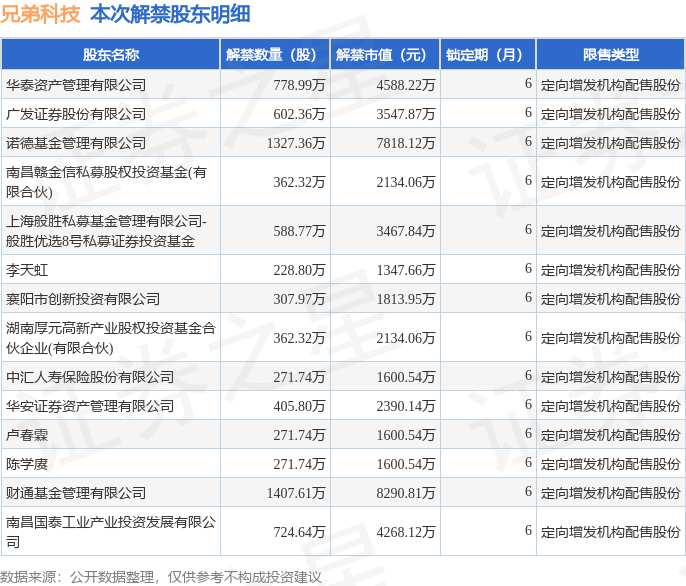Select 华安证券资产管理有限公司 entry

[x=89, y=406]
